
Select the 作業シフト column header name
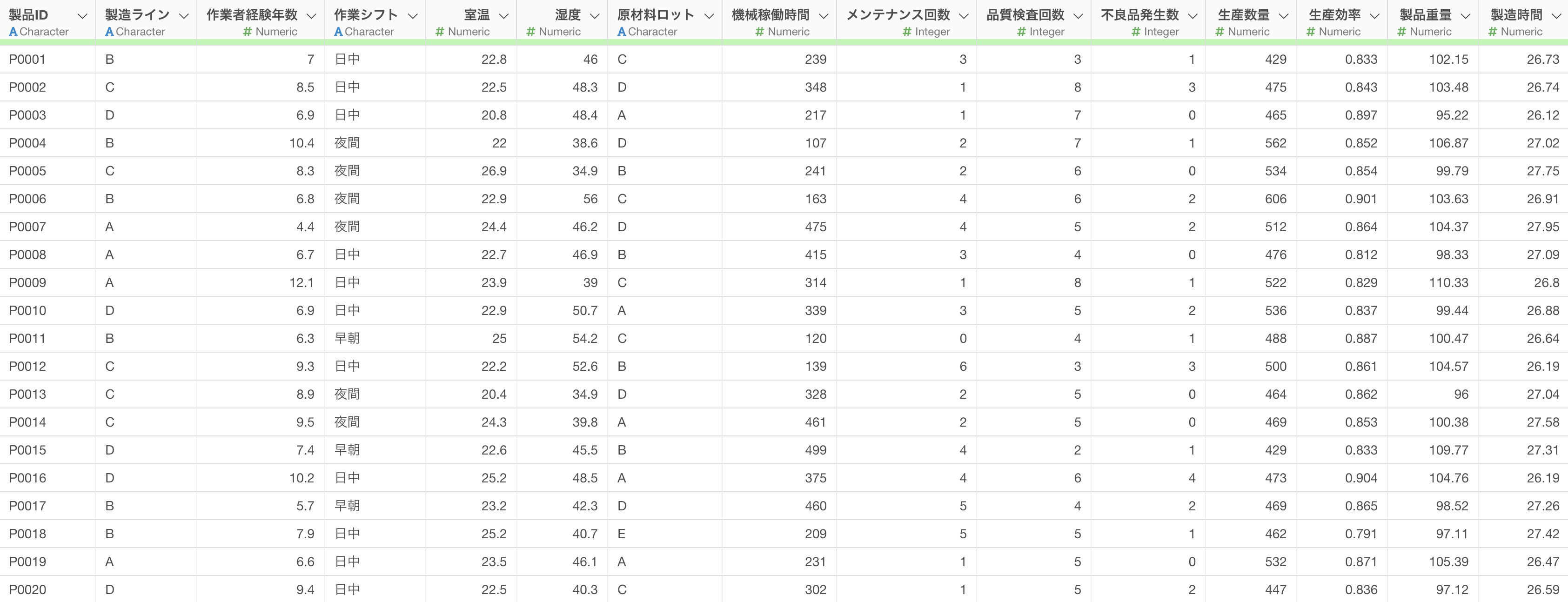pyautogui.click(x=366, y=15)
